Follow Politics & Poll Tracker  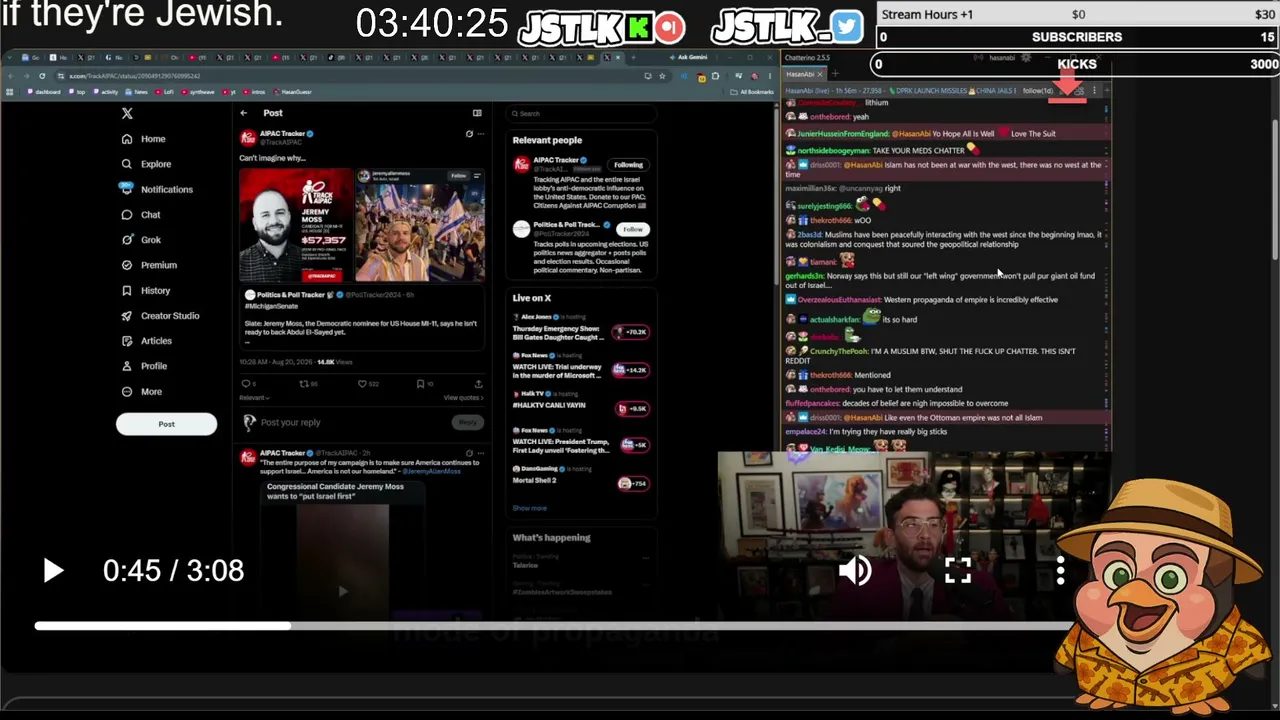point(632,229)
